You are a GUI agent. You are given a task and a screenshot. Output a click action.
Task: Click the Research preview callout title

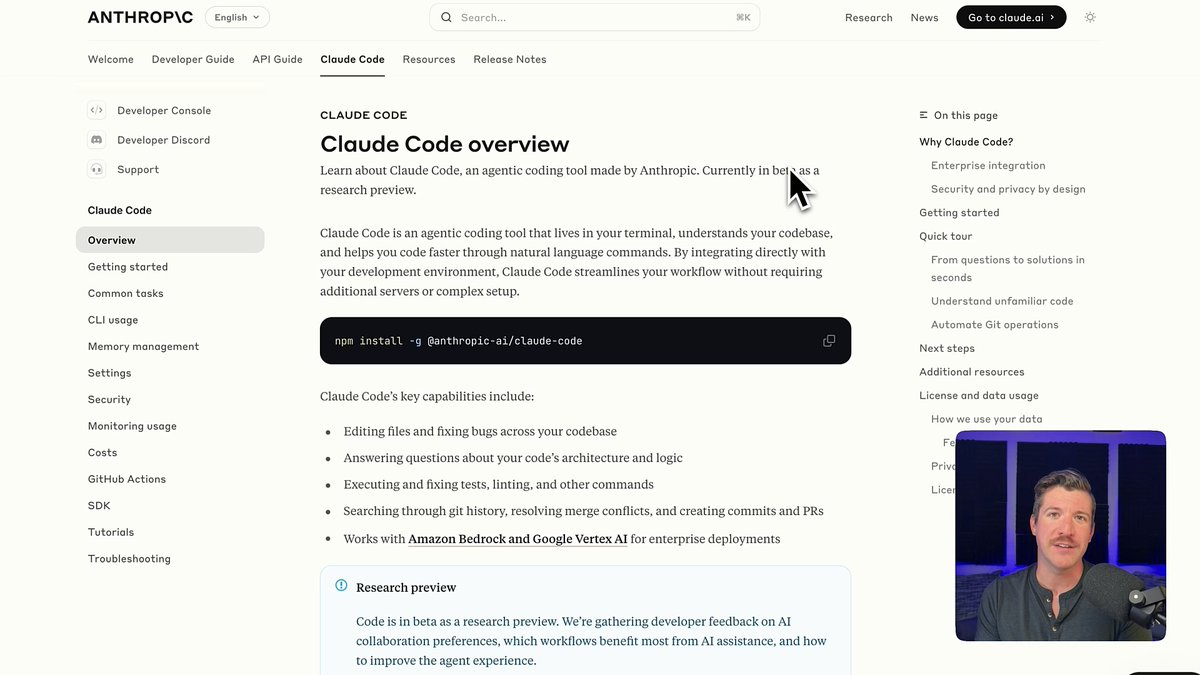(x=406, y=588)
